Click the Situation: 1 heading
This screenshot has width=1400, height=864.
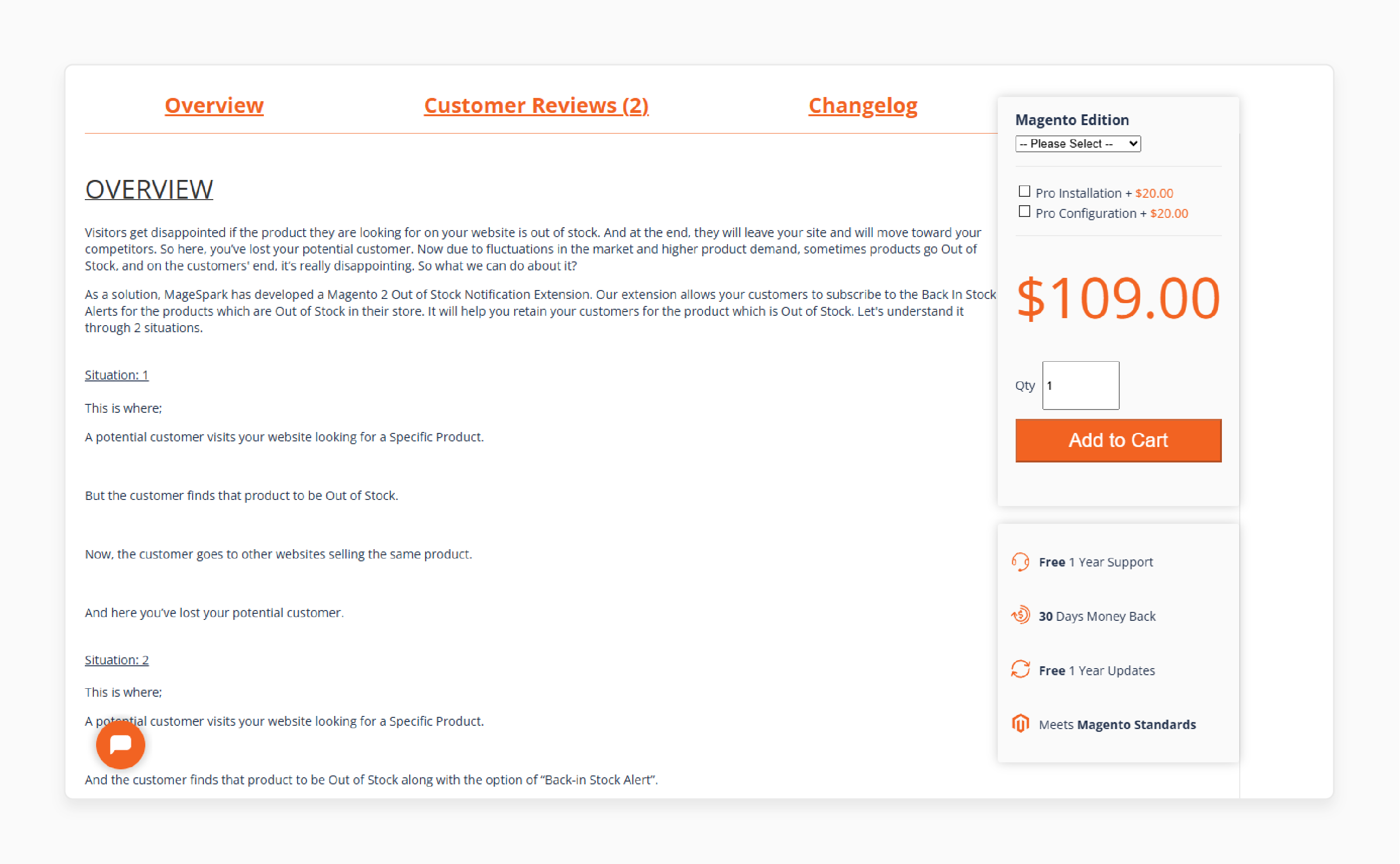tap(117, 375)
